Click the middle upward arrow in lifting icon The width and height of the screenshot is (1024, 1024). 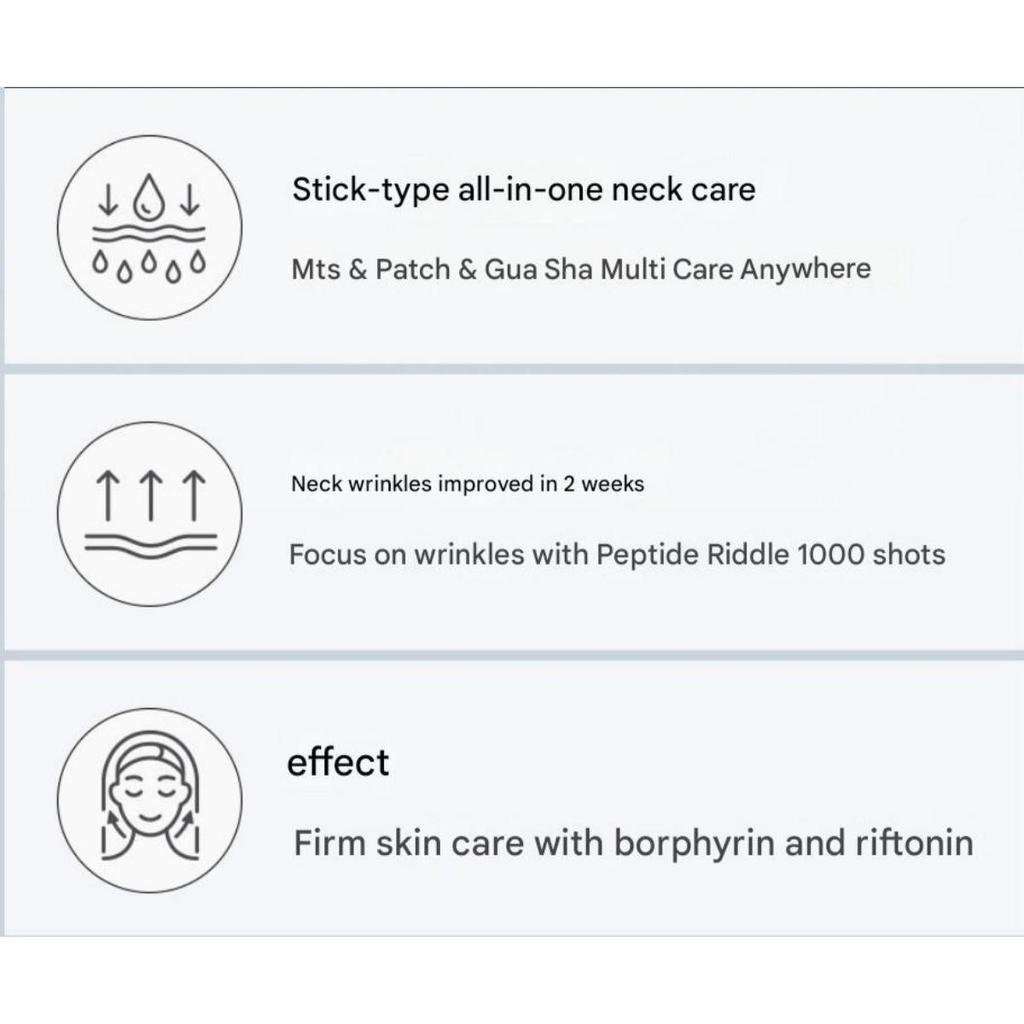pos(149,497)
